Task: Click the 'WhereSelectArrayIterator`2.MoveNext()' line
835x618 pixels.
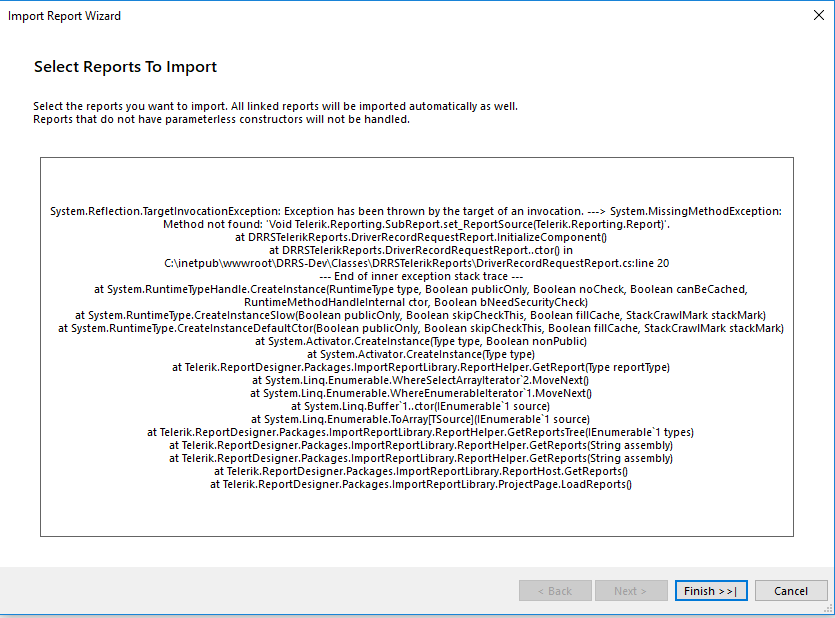Action: point(420,380)
